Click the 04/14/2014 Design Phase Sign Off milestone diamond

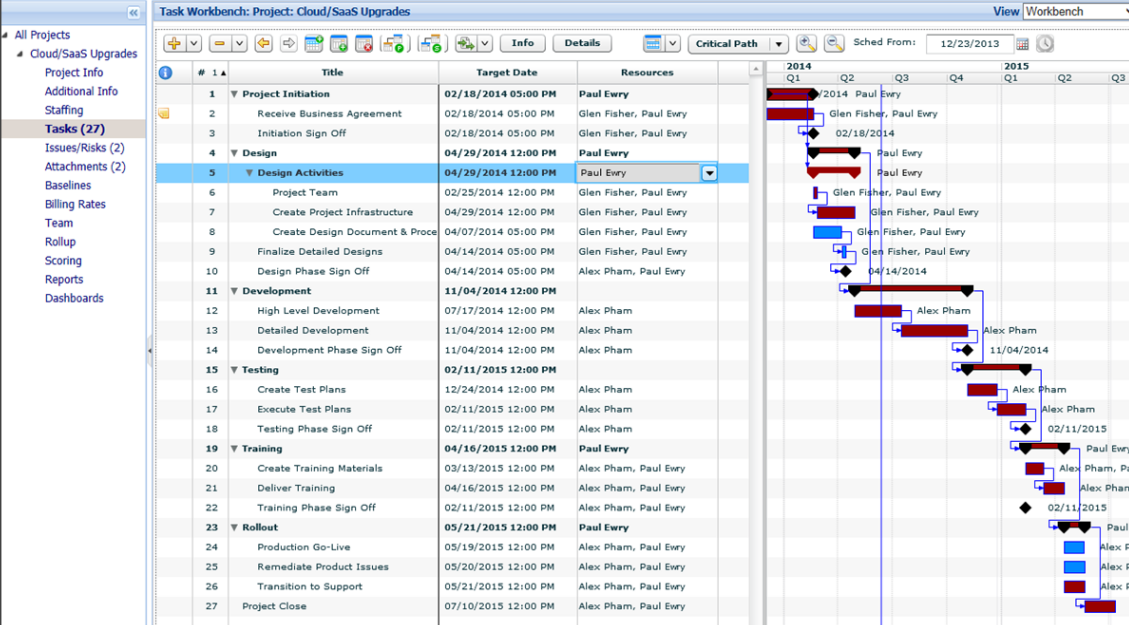pyautogui.click(x=845, y=271)
